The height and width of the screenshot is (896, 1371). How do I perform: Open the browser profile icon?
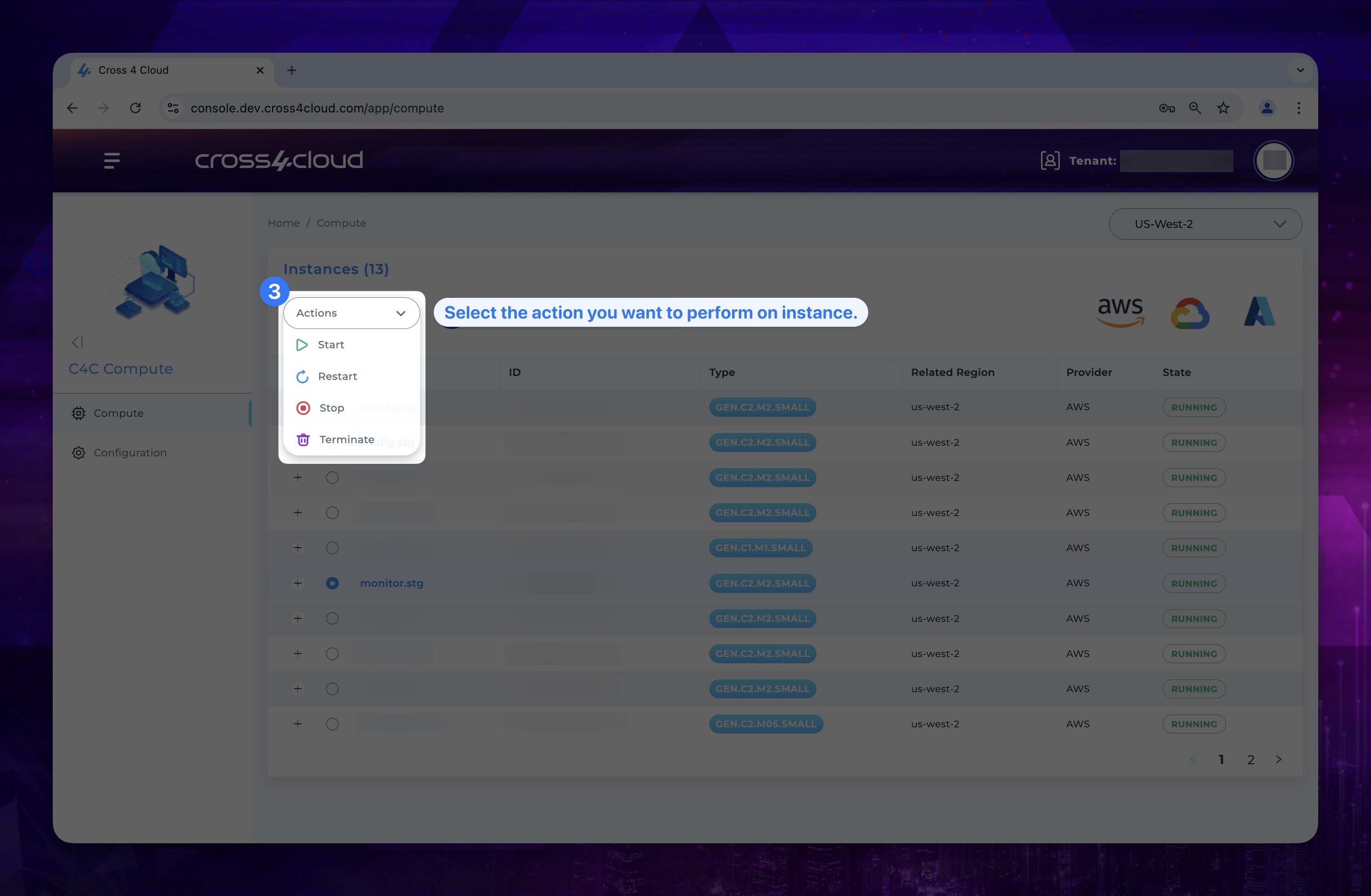point(1267,108)
